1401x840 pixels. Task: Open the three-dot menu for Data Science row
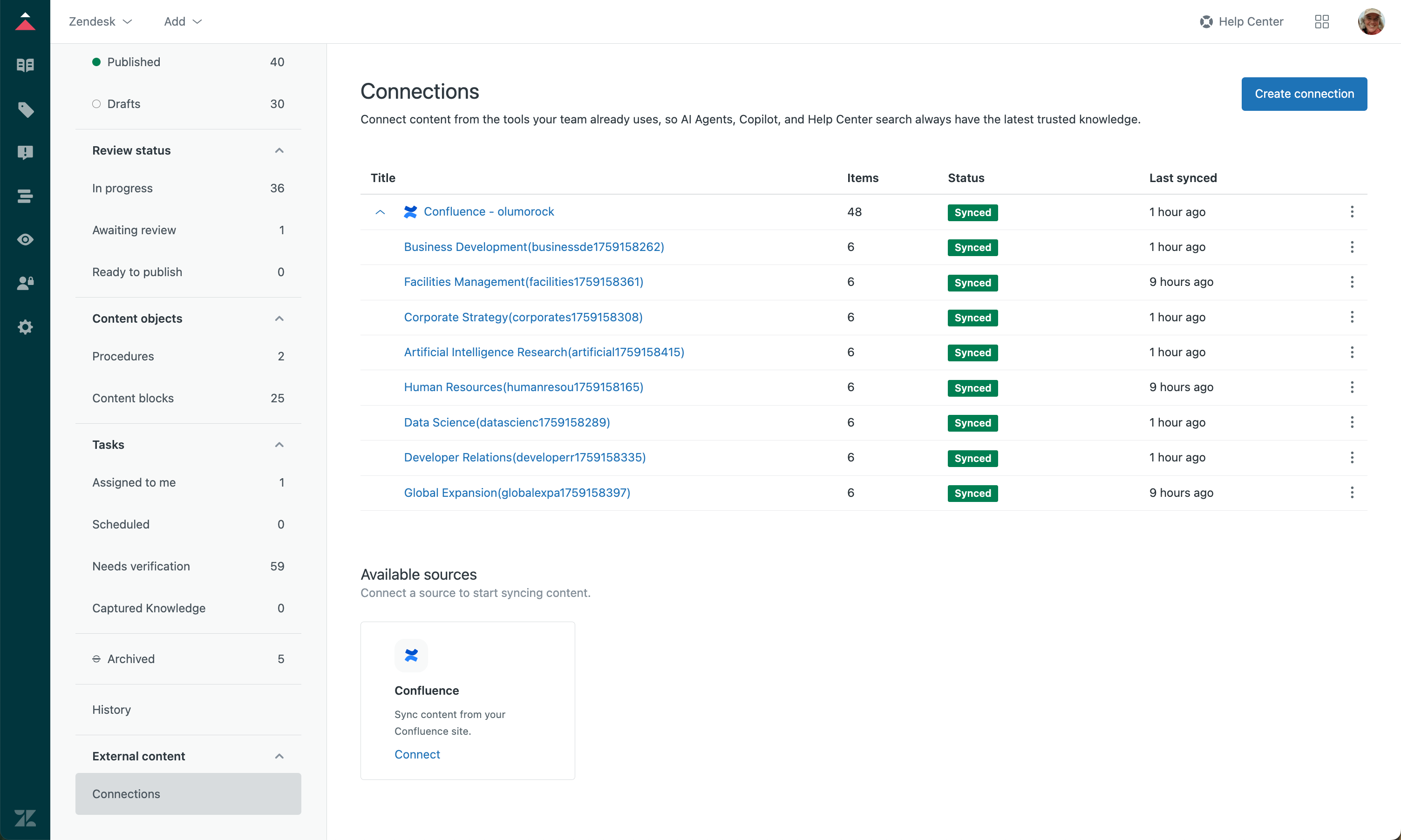coord(1351,422)
